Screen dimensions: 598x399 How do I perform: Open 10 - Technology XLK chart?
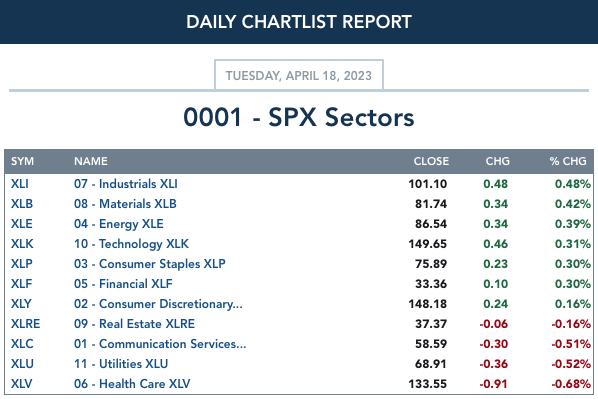(x=132, y=244)
